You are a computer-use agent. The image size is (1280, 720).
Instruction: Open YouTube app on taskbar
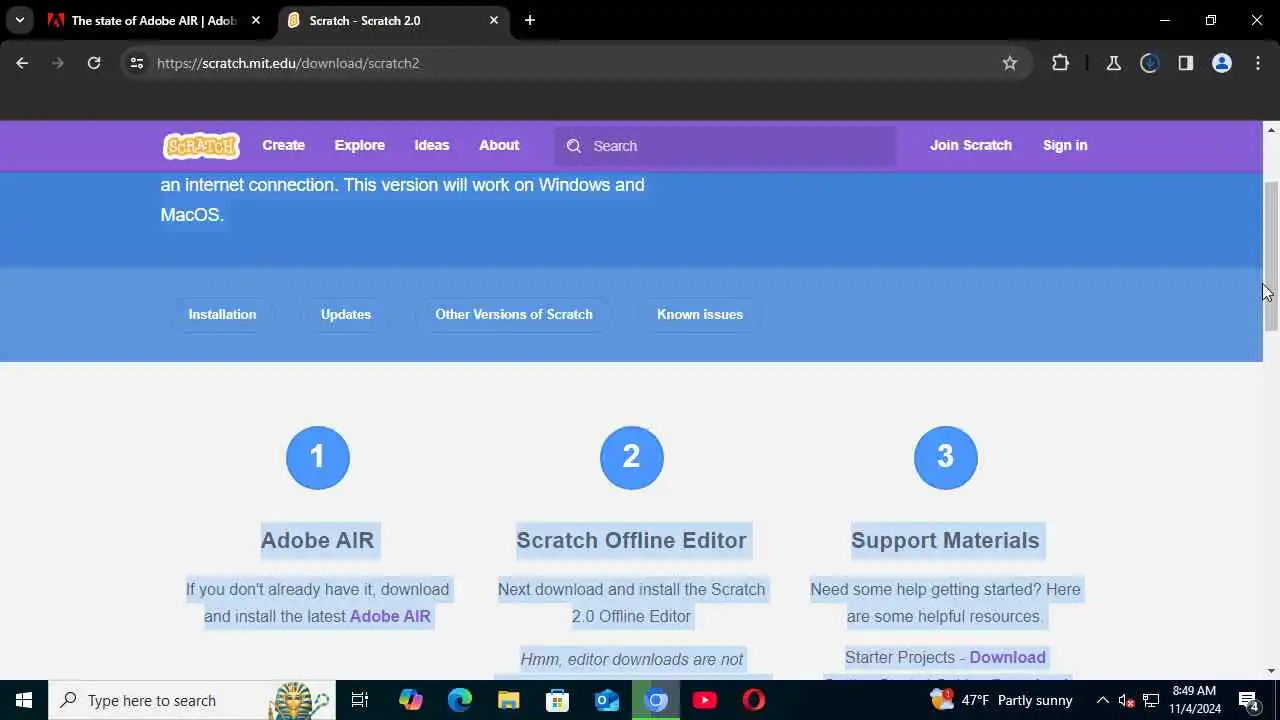[x=705, y=700]
